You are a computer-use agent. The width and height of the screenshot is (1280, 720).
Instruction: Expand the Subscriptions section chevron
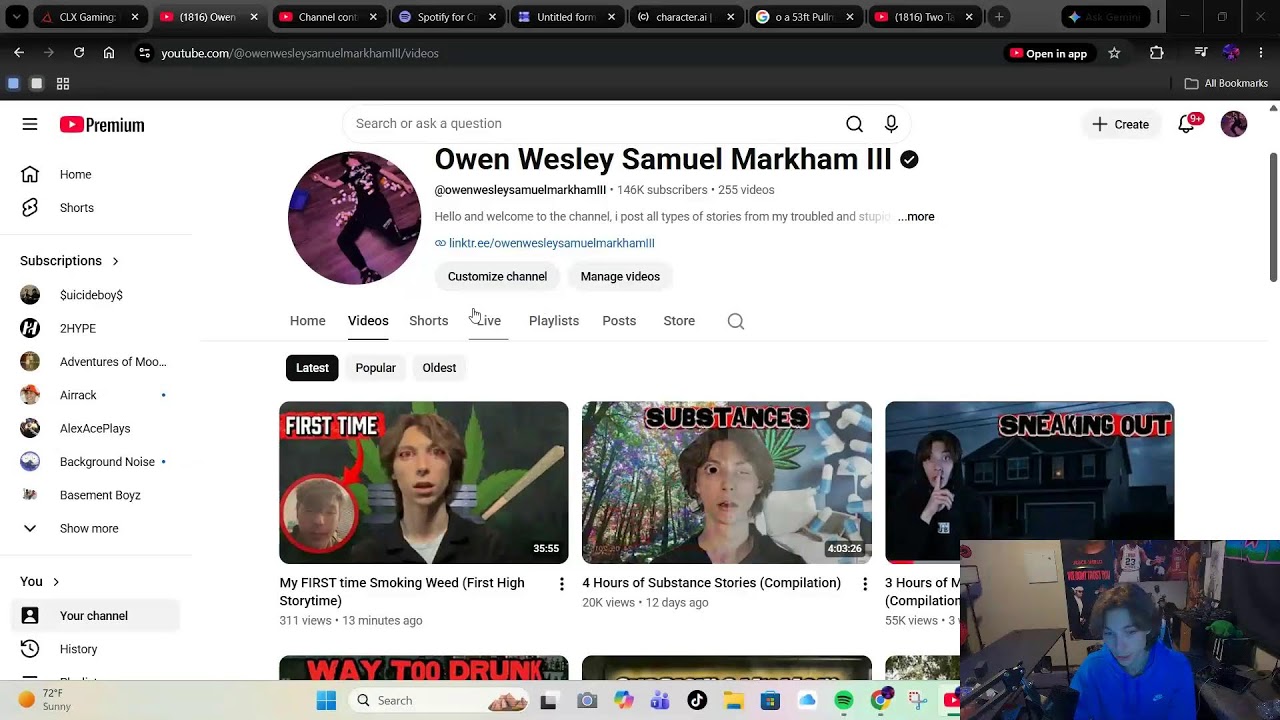click(x=115, y=261)
